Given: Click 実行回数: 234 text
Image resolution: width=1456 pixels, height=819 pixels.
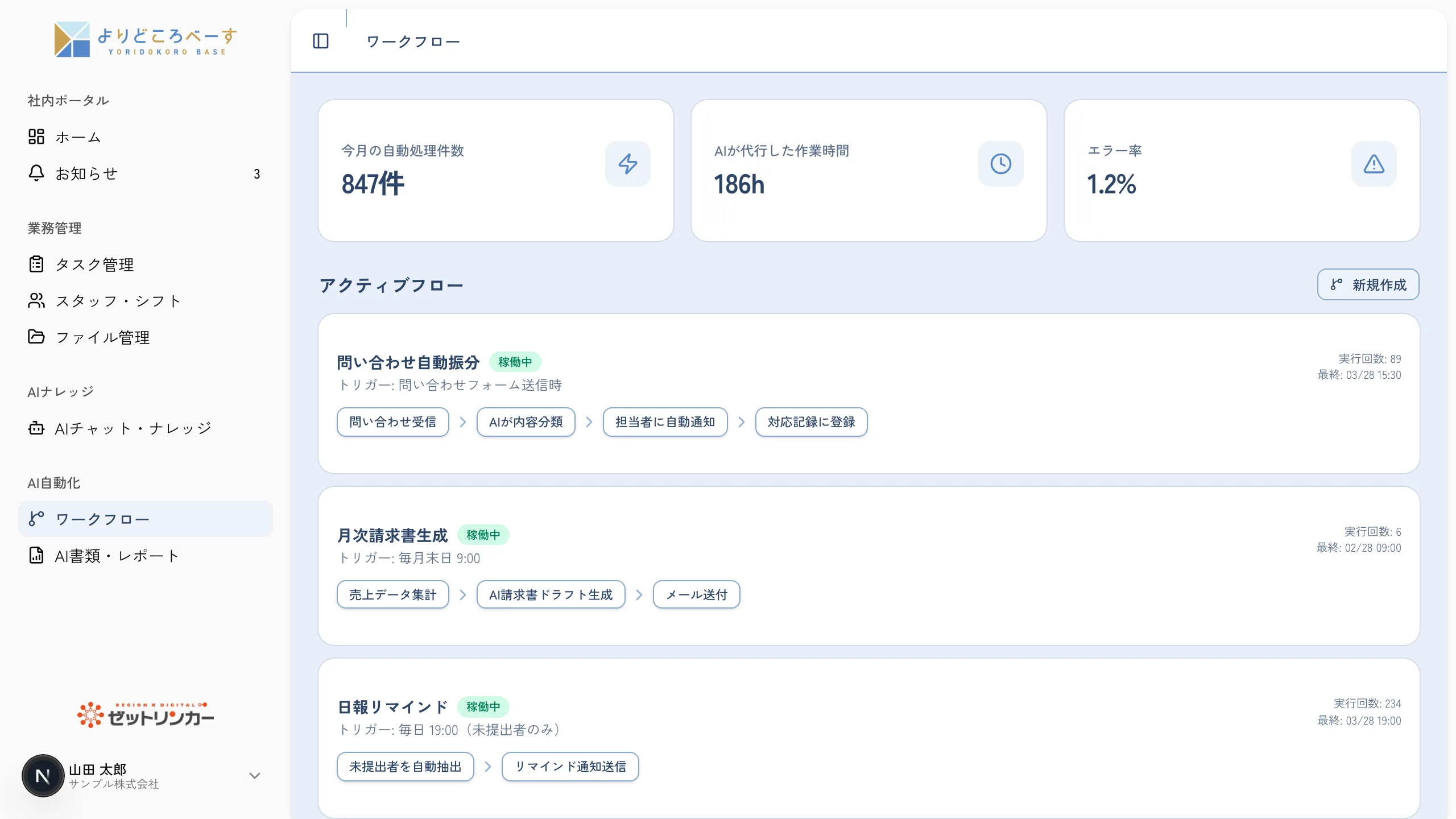Looking at the screenshot, I should click(x=1367, y=704).
